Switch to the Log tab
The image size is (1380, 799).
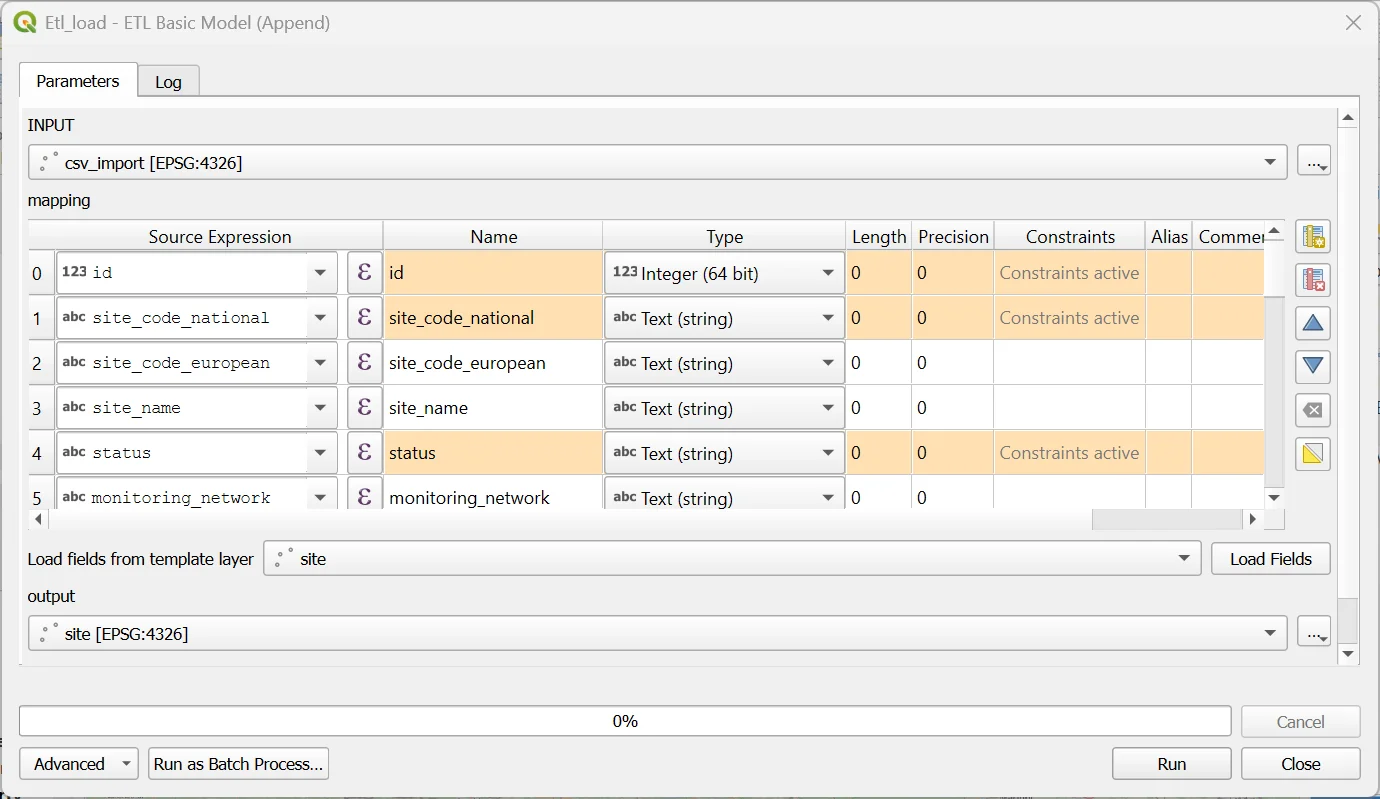tap(168, 82)
